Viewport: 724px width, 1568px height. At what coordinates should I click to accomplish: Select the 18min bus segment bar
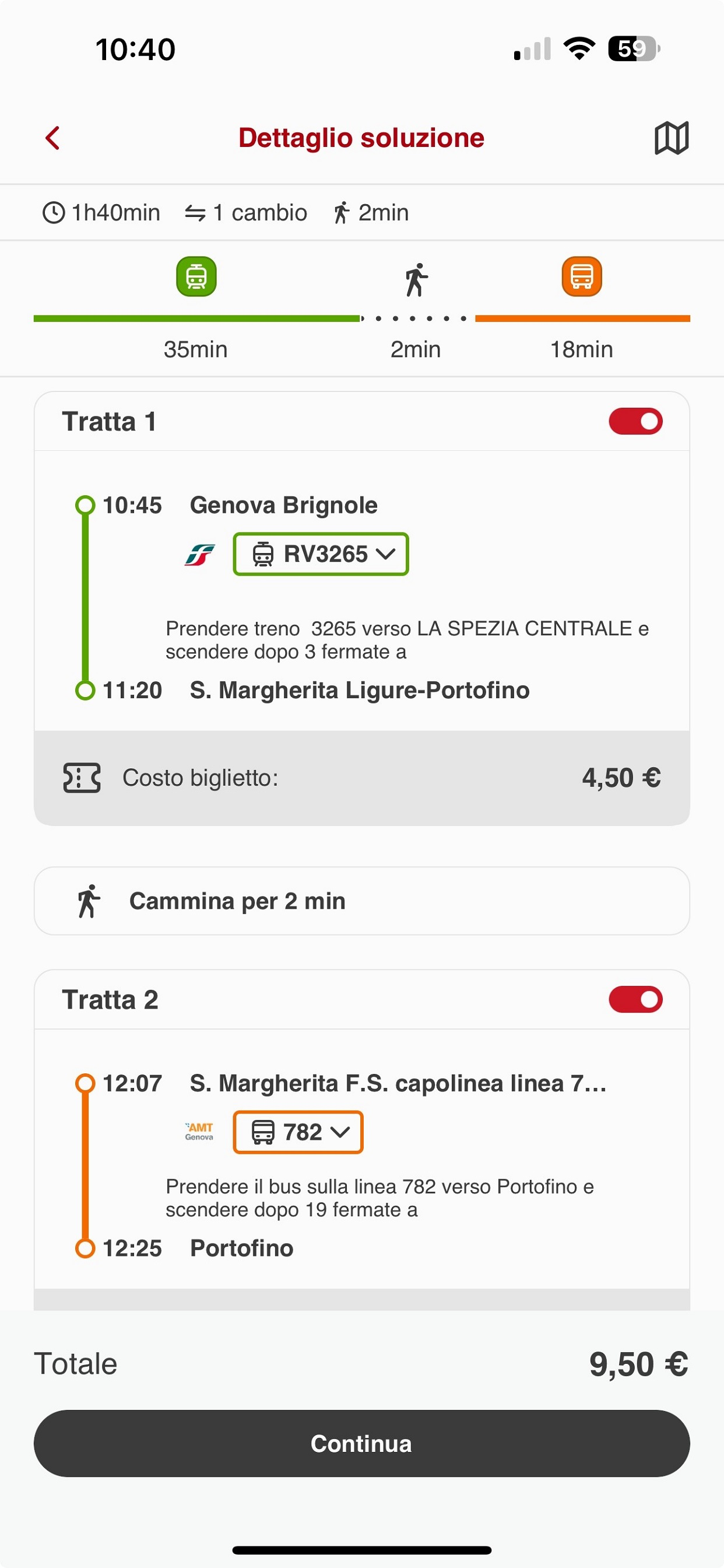coord(582,318)
